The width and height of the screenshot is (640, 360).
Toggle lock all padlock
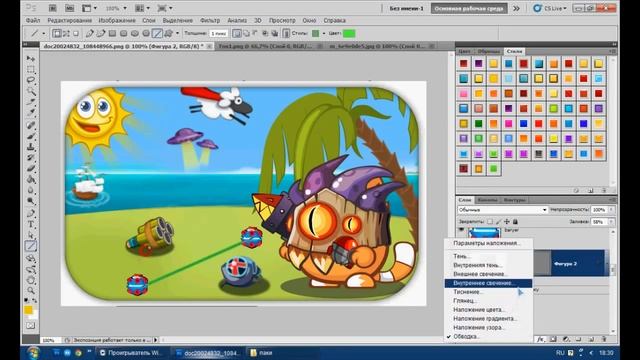(516, 222)
